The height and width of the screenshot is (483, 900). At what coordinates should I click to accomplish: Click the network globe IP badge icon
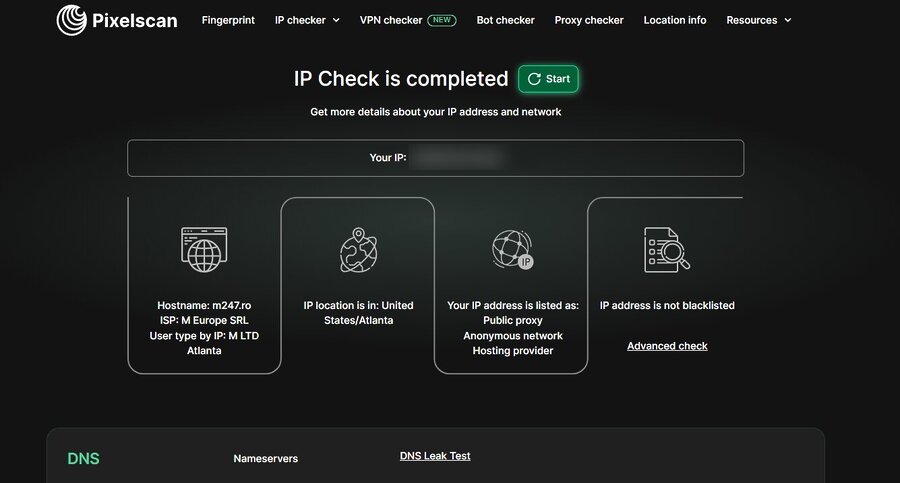pos(513,249)
